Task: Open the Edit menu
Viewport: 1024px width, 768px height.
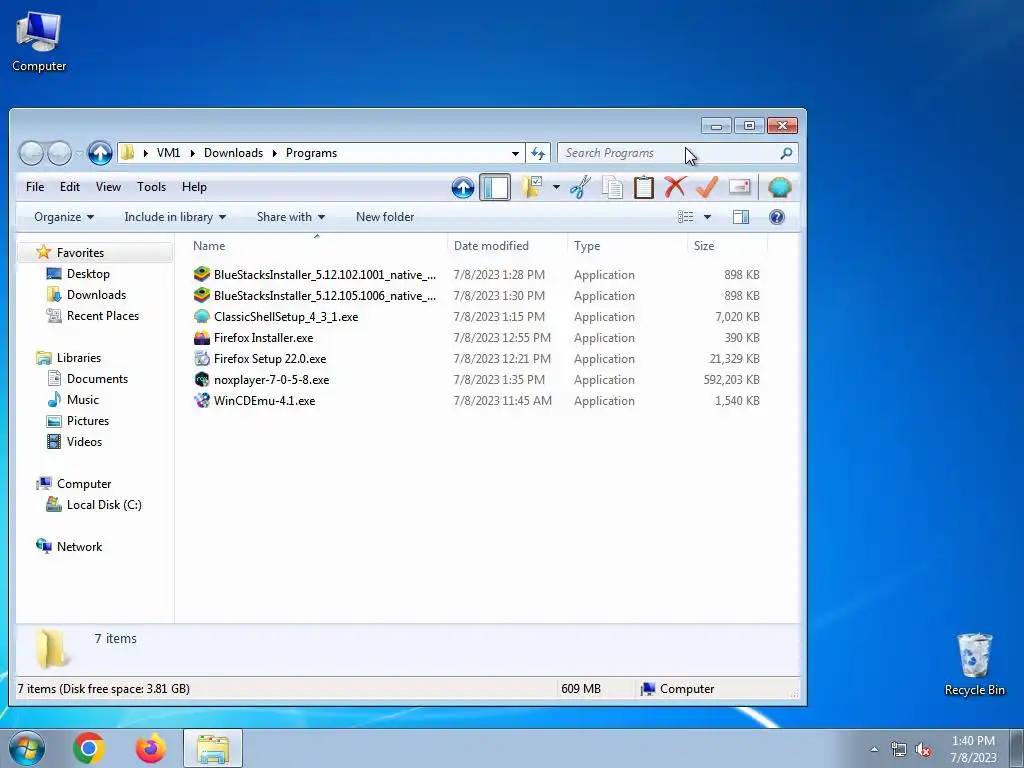Action: [x=70, y=187]
